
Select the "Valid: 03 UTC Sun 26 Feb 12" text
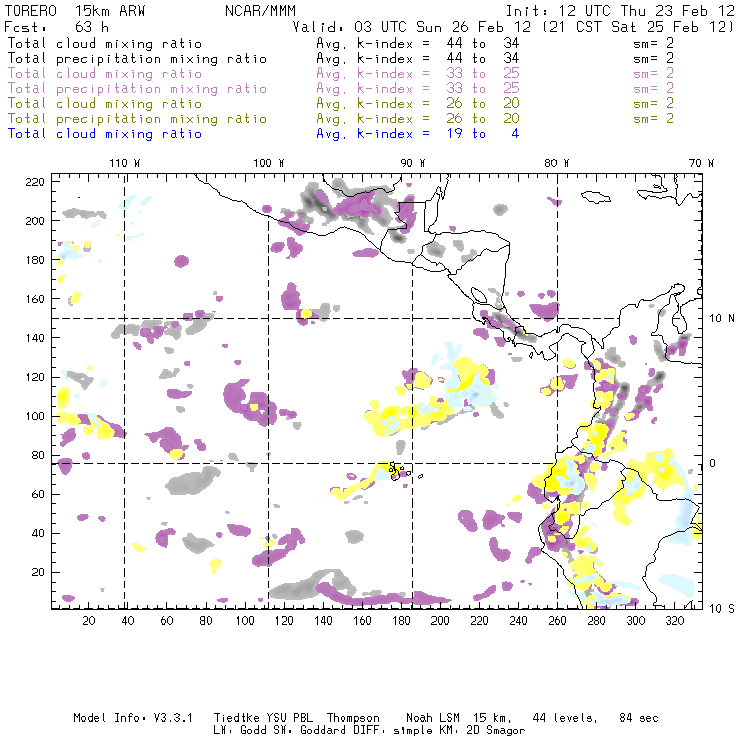pyautogui.click(x=412, y=27)
